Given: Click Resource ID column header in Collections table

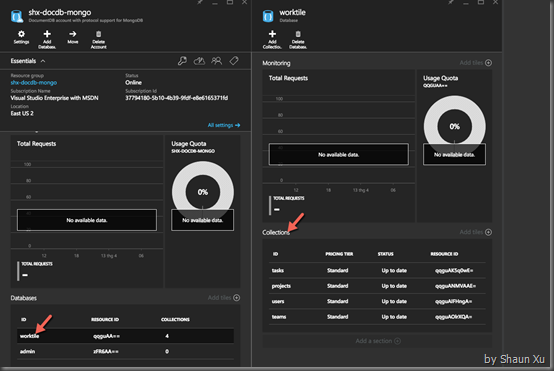Looking at the screenshot, I should [x=444, y=254].
